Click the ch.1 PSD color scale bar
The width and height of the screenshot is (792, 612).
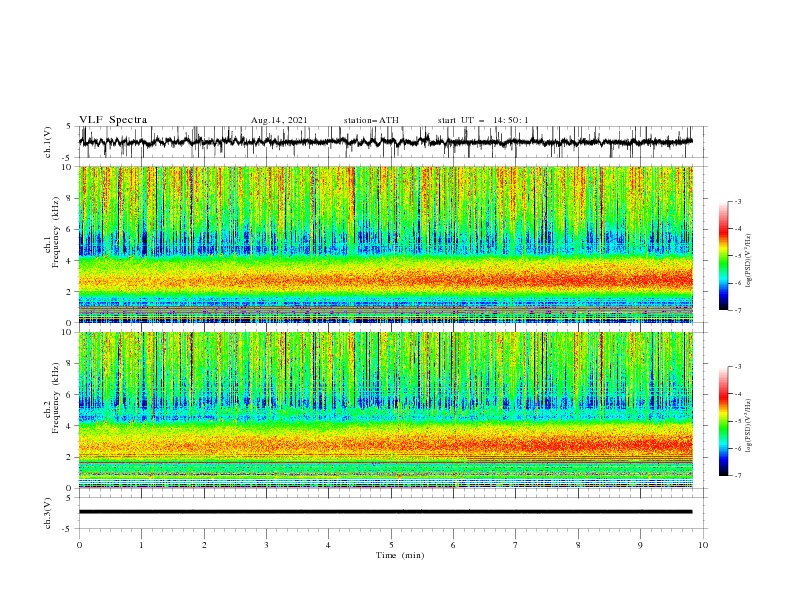(723, 256)
